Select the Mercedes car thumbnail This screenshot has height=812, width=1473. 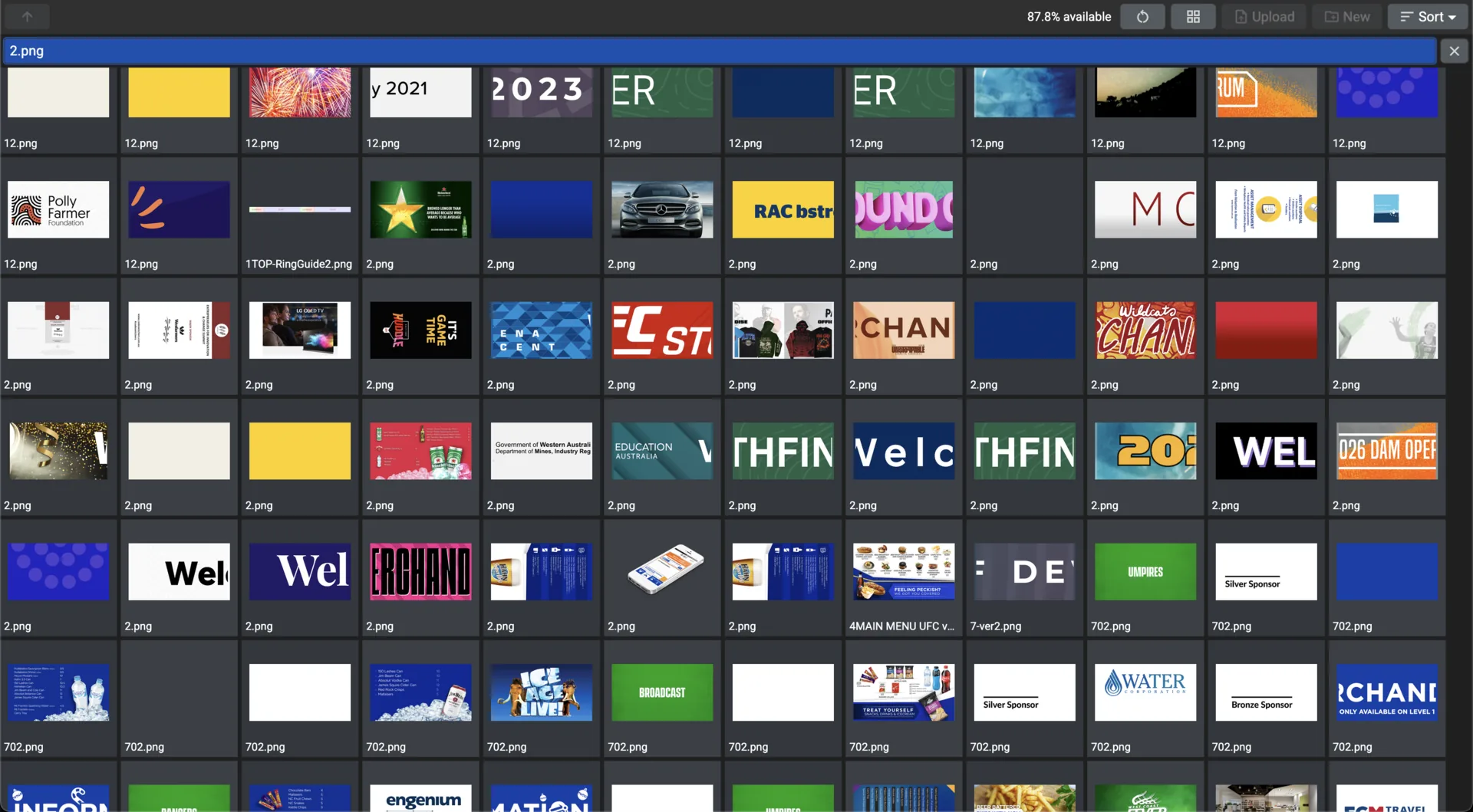pyautogui.click(x=662, y=209)
